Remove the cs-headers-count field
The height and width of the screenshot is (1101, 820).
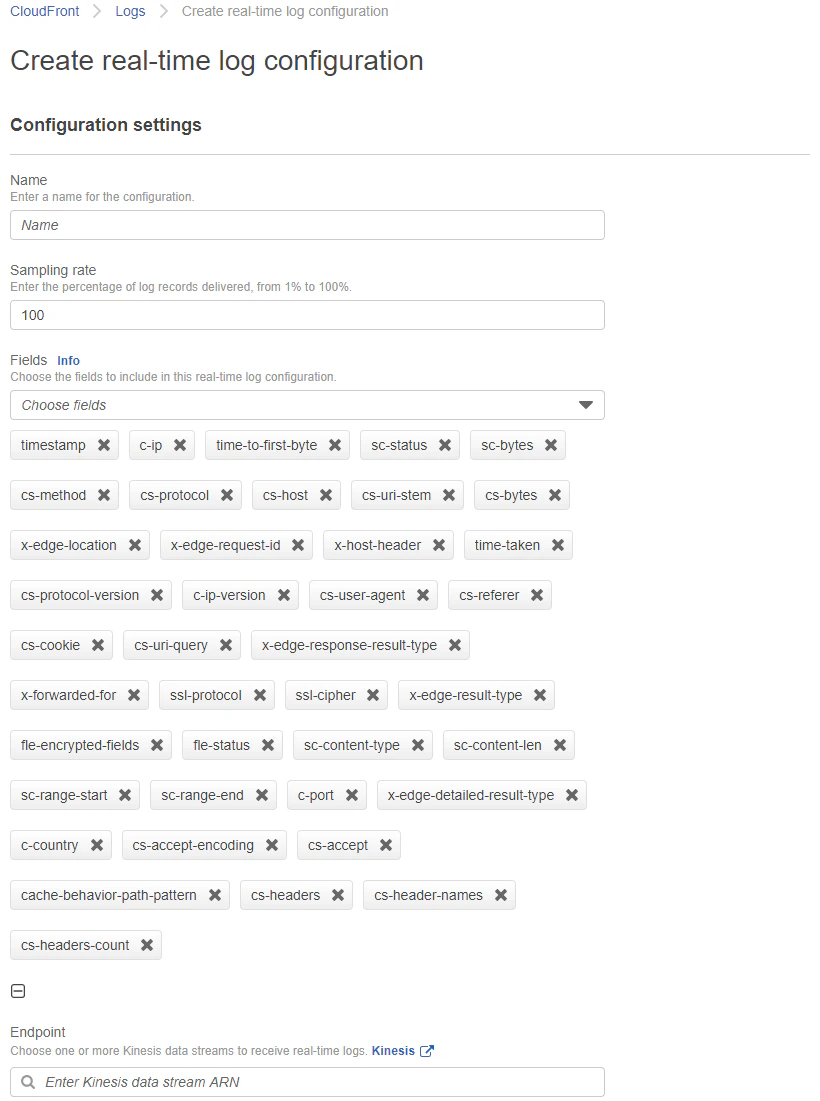[145, 945]
